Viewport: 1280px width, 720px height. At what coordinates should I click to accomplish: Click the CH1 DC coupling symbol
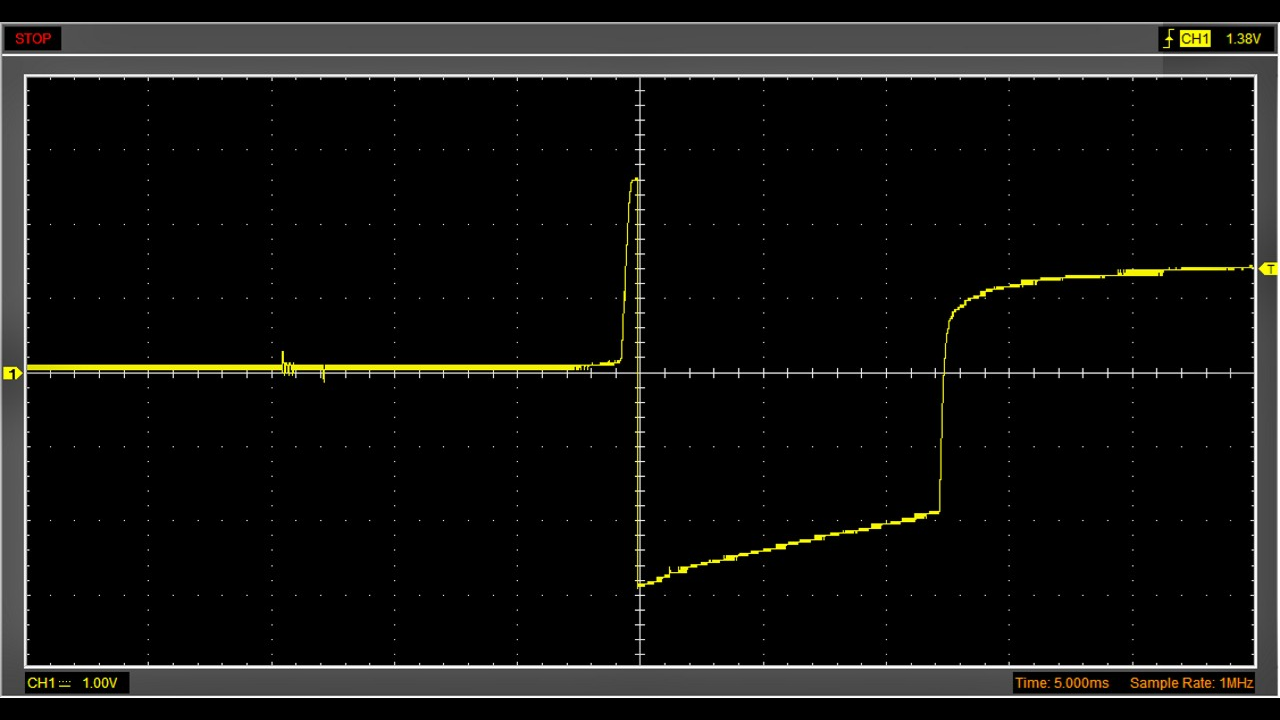tap(65, 683)
